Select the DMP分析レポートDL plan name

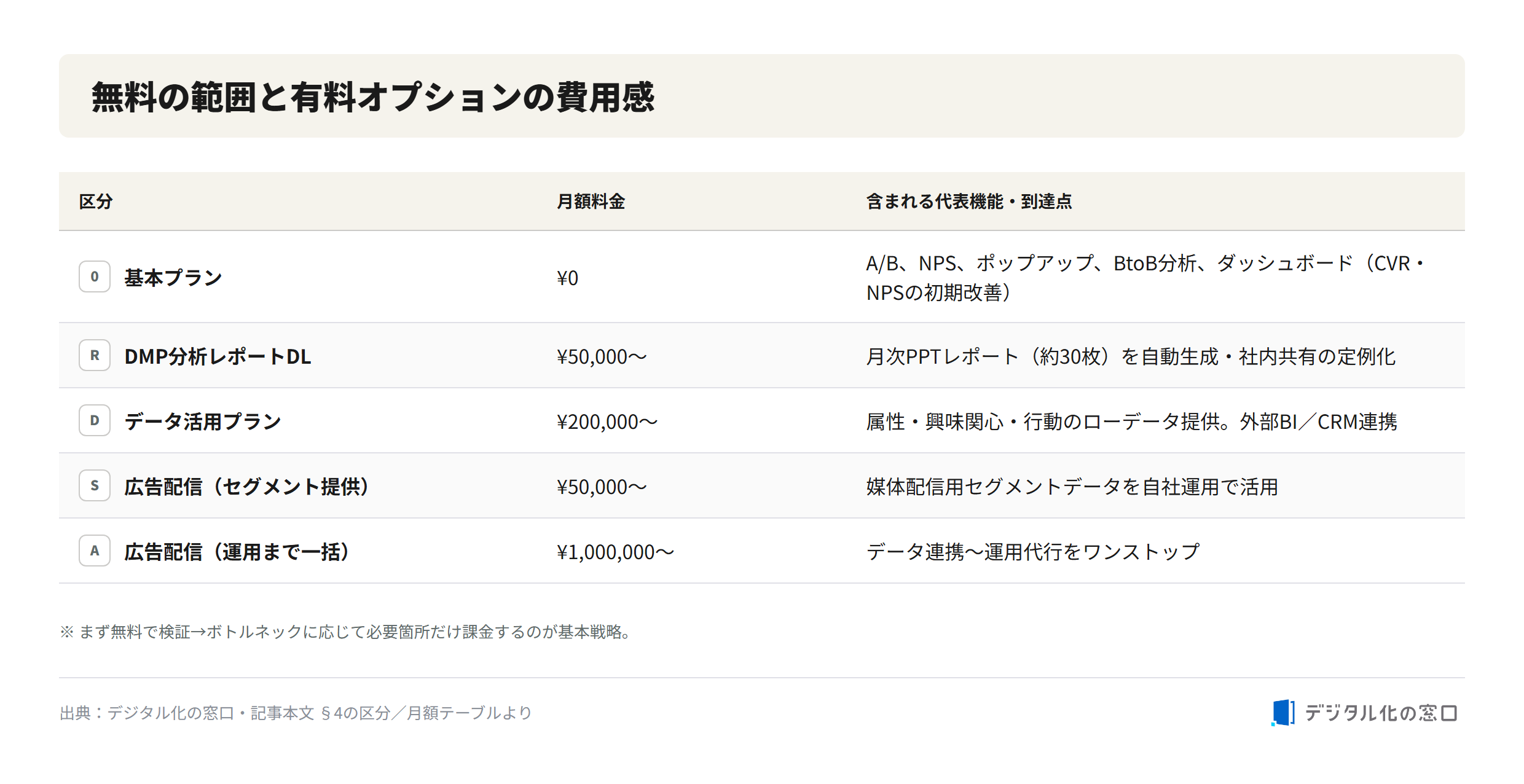point(218,356)
